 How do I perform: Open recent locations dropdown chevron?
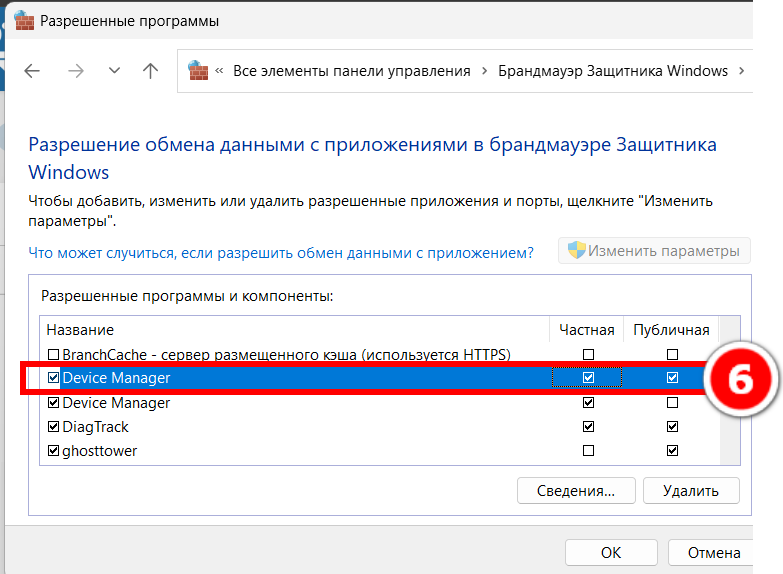point(114,70)
